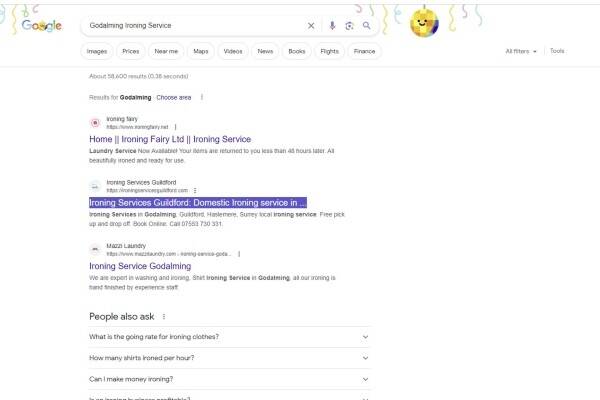Expand 'What is the going rate for ironing clothes?'
Screen dimensions: 600x400
230,337
